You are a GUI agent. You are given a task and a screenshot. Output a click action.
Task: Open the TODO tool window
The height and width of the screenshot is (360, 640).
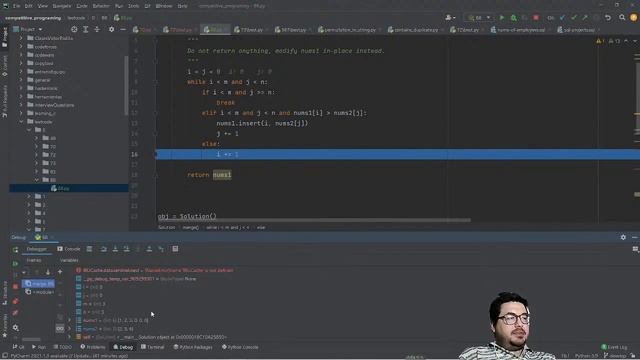click(62, 347)
